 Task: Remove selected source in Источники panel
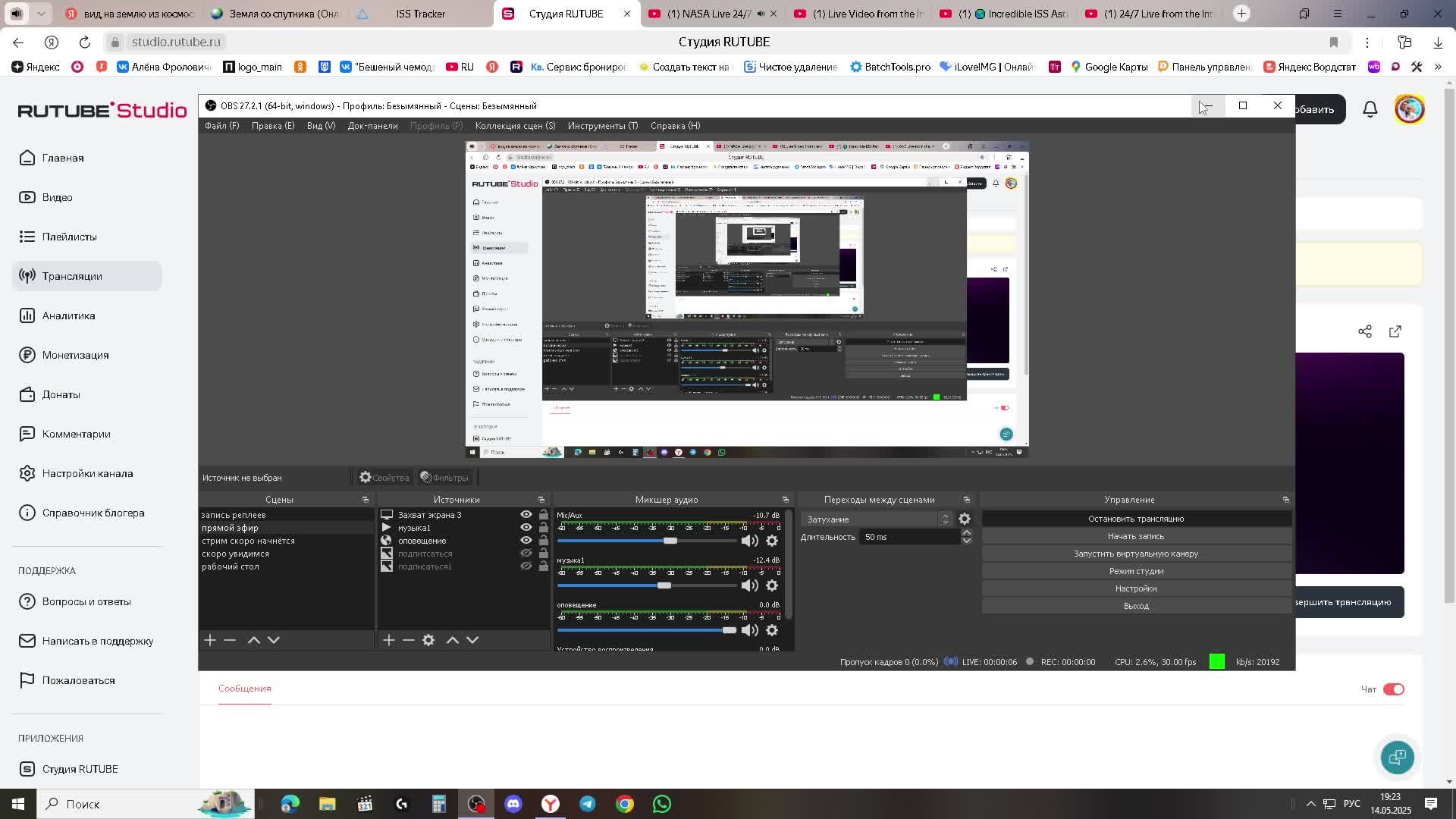(409, 640)
